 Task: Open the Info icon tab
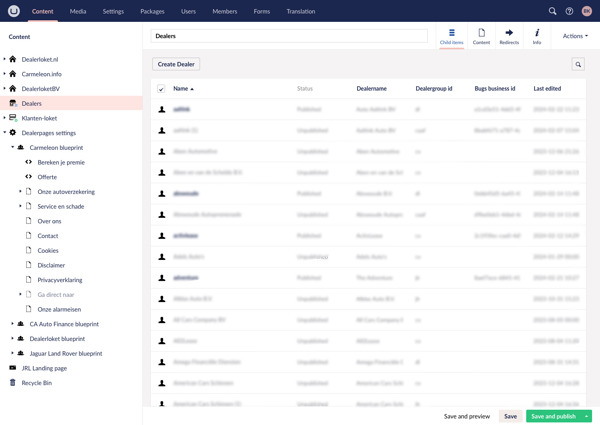coord(537,36)
